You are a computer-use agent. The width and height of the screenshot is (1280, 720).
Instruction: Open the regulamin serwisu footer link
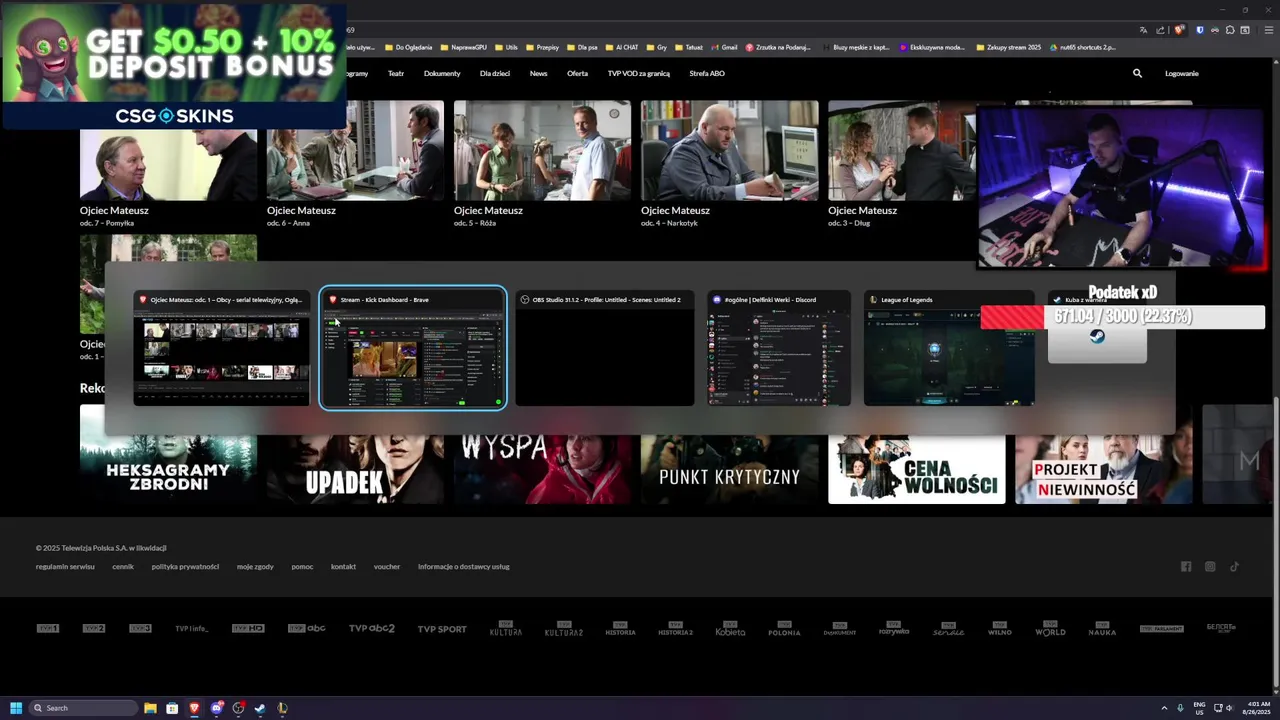(65, 566)
